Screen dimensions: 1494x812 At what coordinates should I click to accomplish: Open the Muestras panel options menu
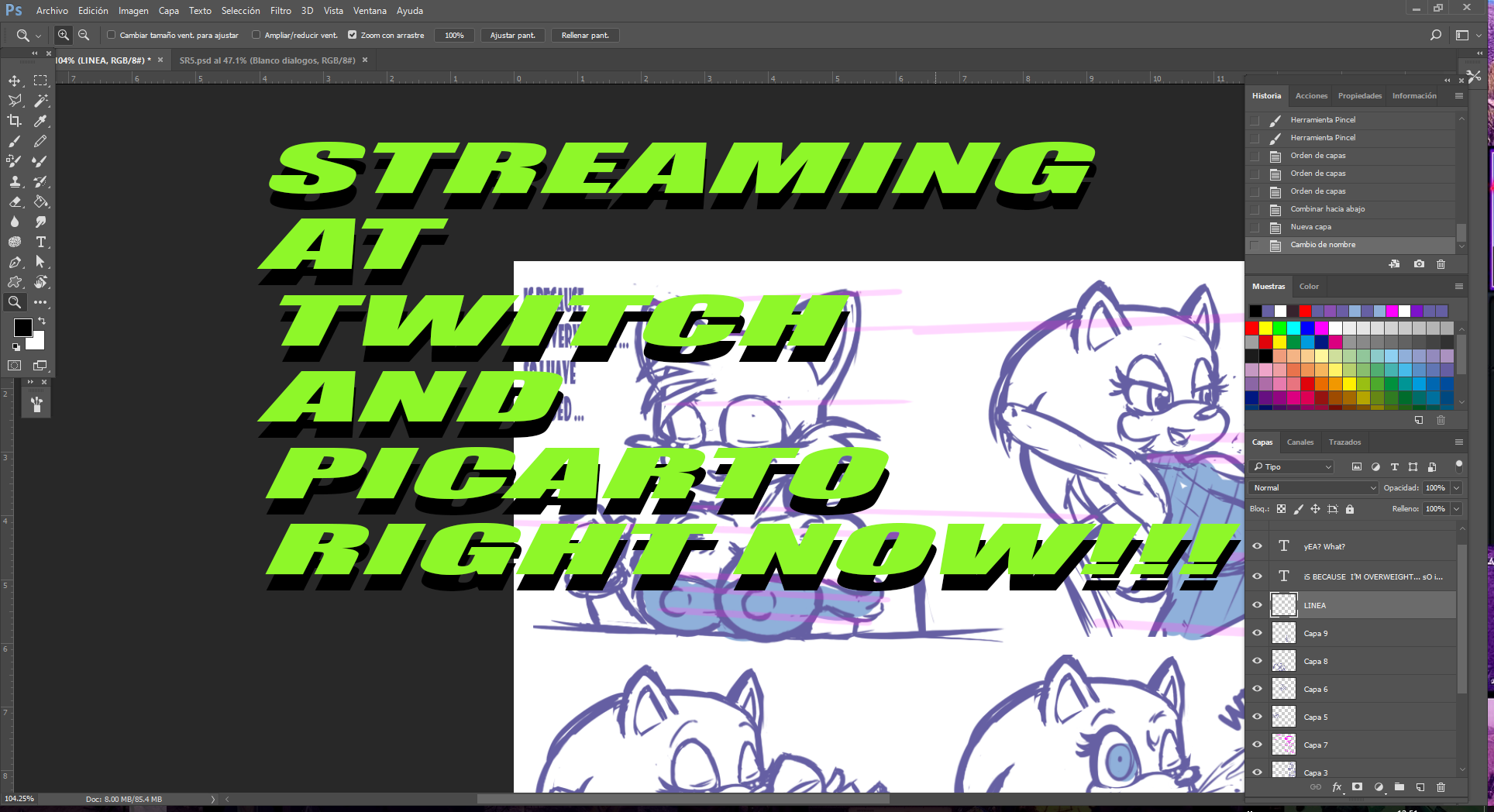point(1459,287)
